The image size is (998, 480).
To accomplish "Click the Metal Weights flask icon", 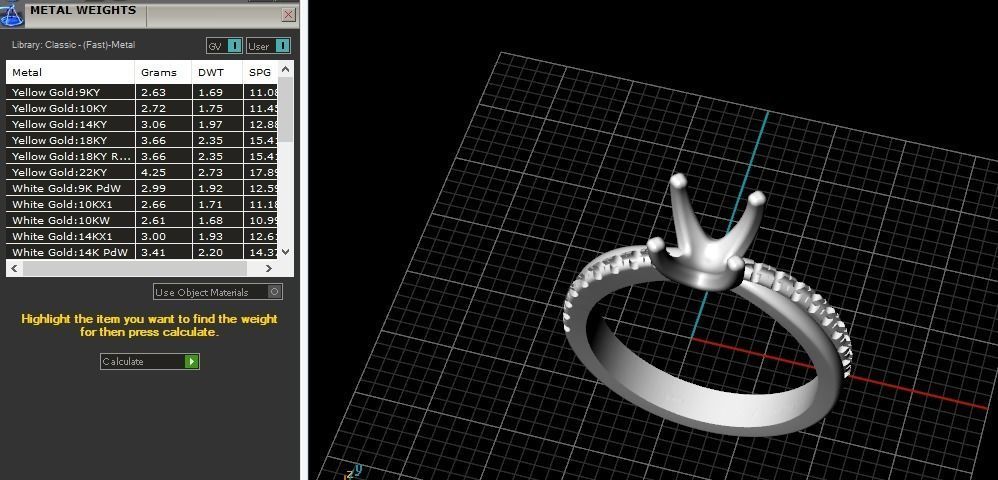I will pos(11,13).
